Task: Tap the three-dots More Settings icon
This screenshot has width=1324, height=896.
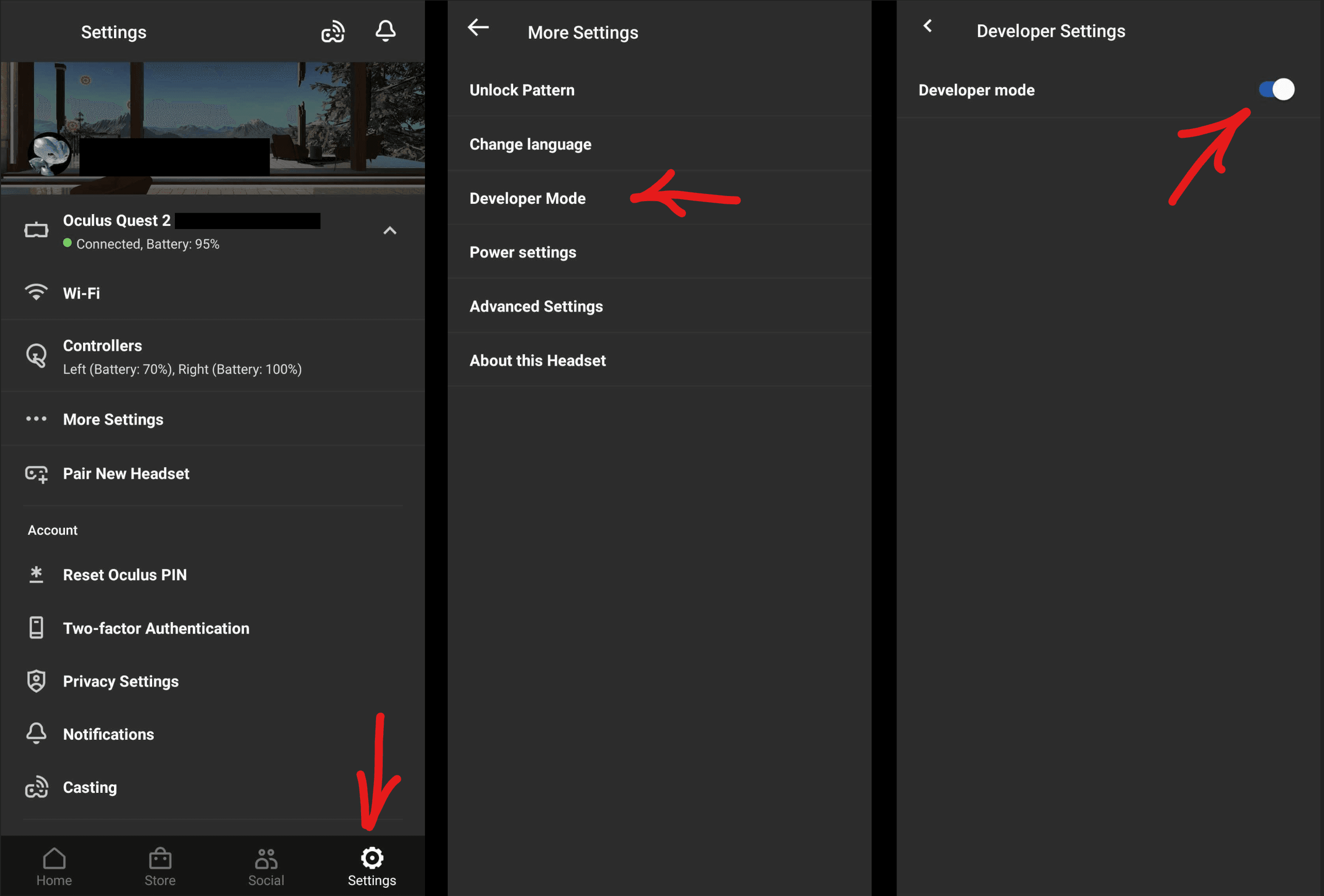Action: (x=37, y=419)
